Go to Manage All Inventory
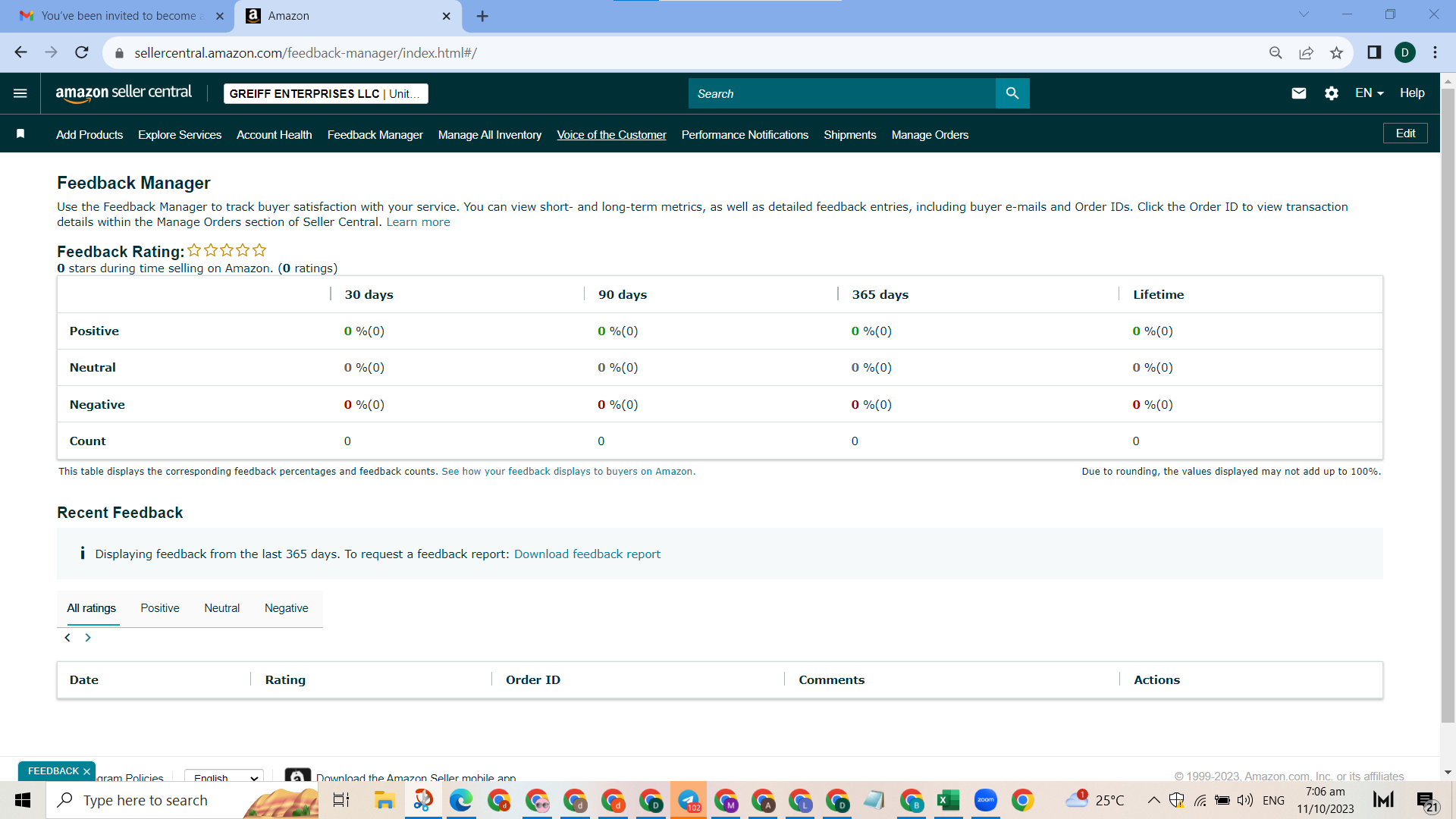Image resolution: width=1456 pixels, height=819 pixels. pyautogui.click(x=490, y=135)
